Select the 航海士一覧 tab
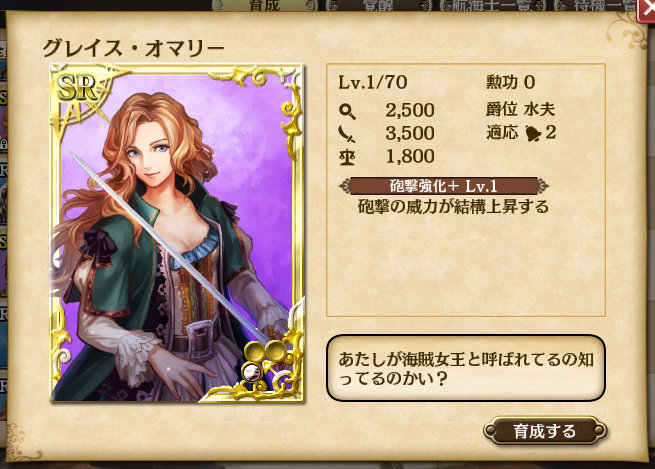This screenshot has width=655, height=469. click(x=492, y=5)
